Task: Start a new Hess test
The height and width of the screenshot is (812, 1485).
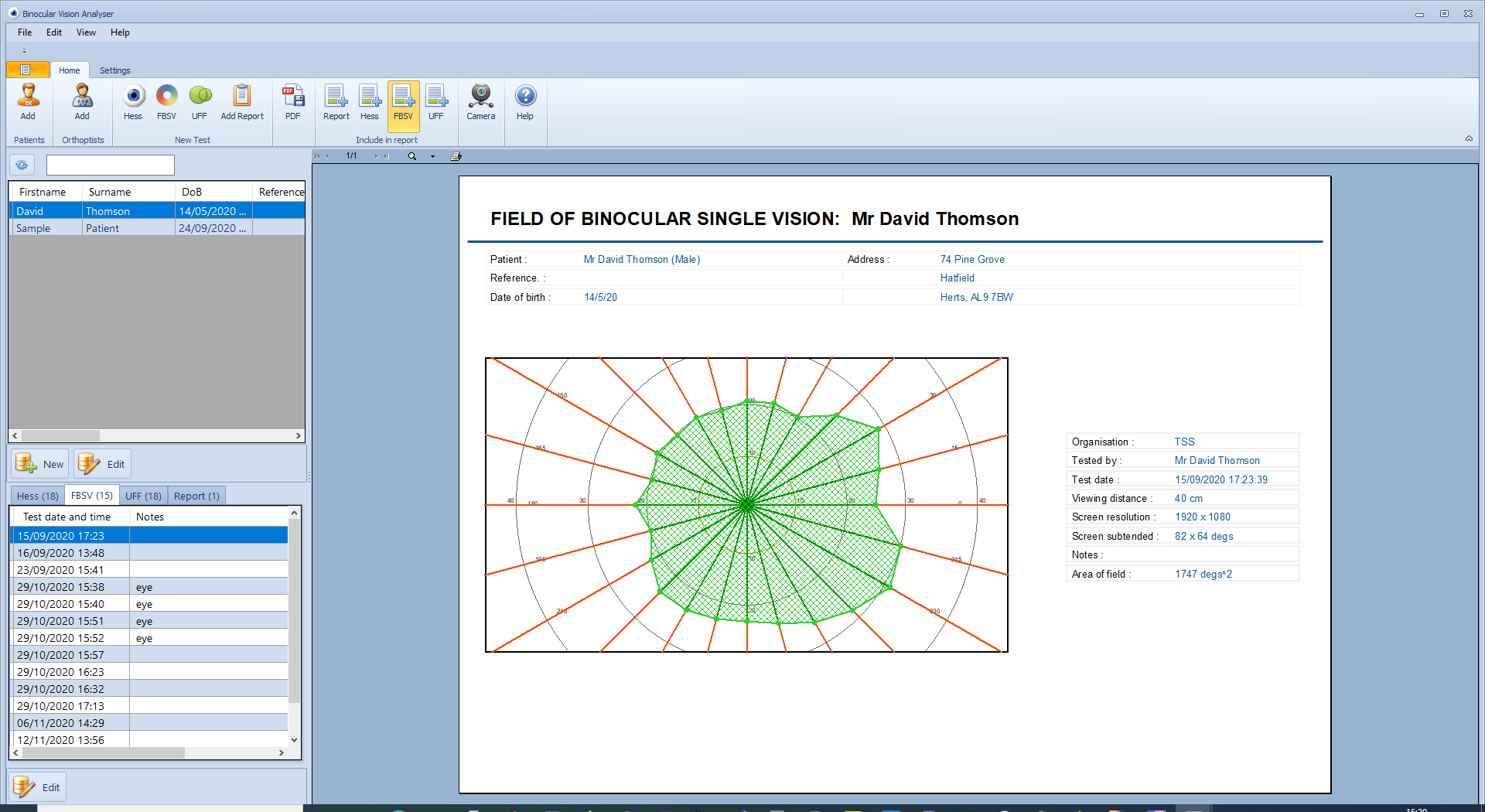Action: pos(133,102)
